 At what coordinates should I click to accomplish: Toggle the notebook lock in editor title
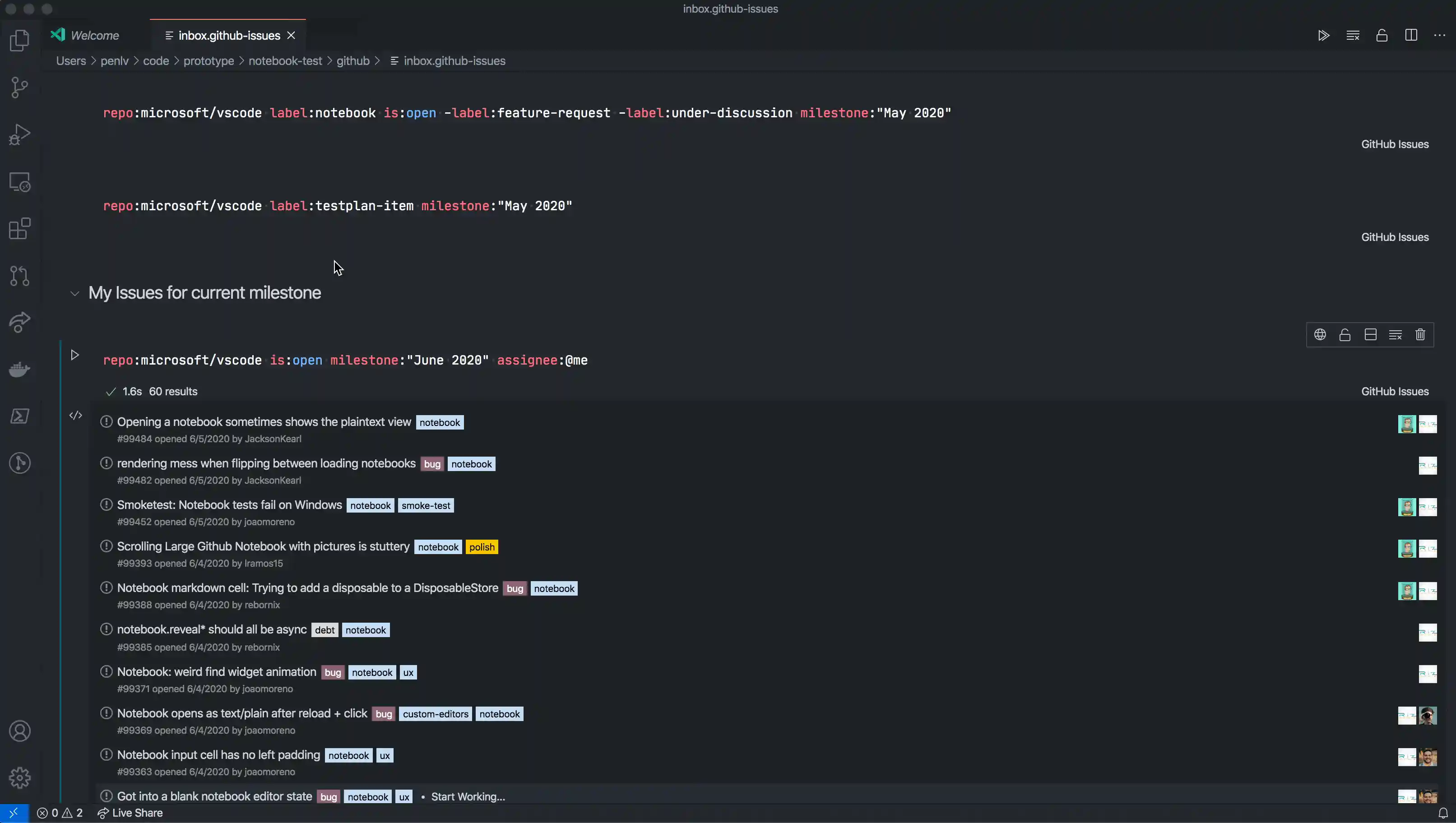tap(1382, 36)
